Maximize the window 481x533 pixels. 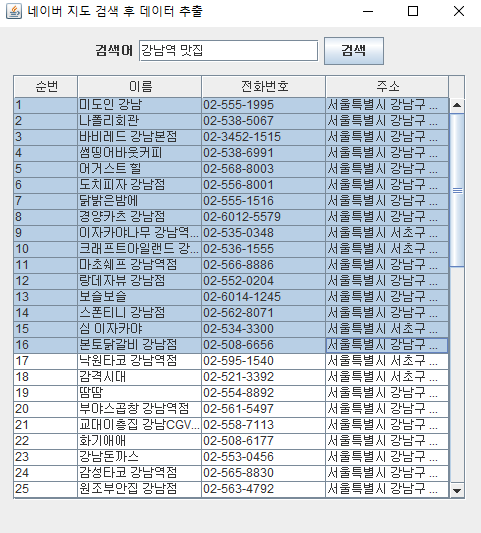point(413,11)
